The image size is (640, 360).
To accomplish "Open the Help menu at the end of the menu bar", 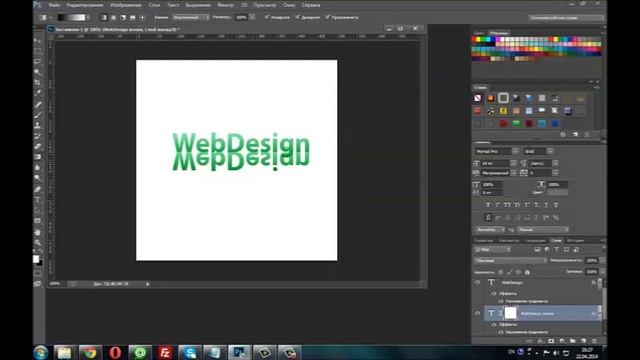I will point(311,5).
